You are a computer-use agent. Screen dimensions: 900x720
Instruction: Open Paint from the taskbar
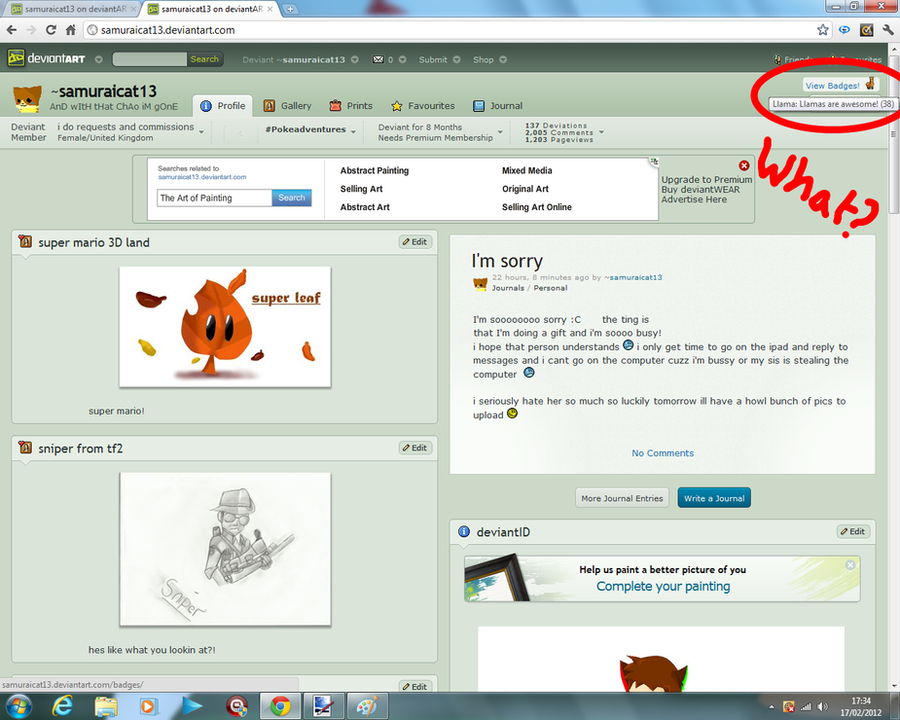pyautogui.click(x=367, y=706)
